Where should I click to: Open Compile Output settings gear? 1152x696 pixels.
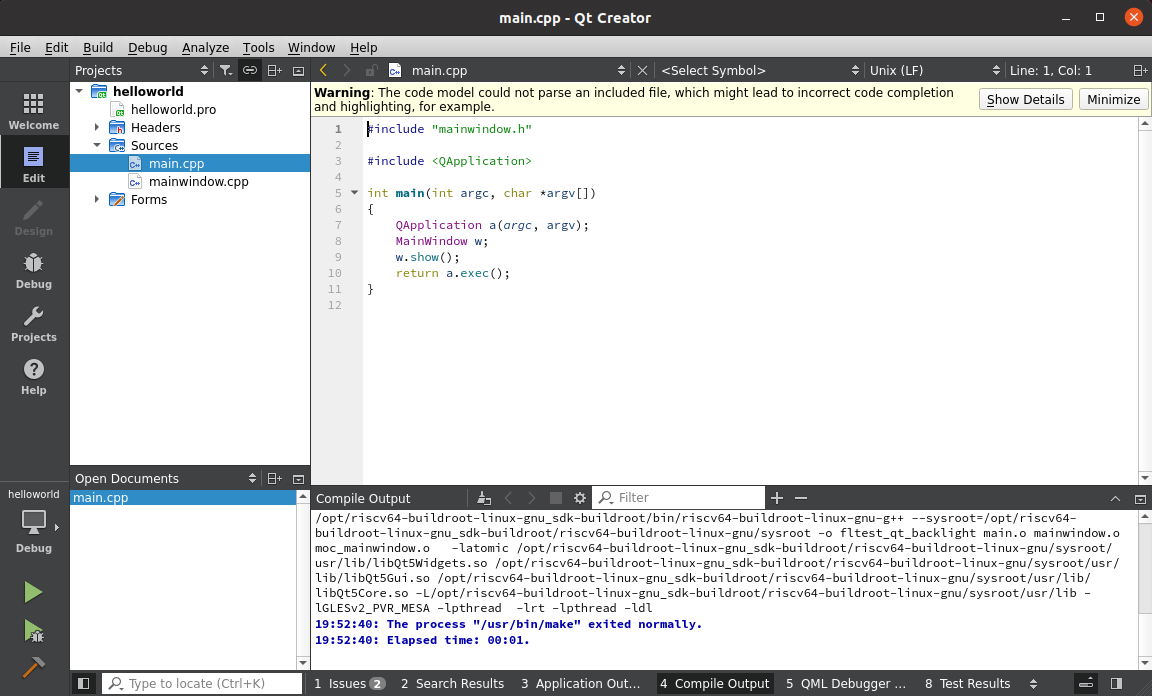coord(580,498)
